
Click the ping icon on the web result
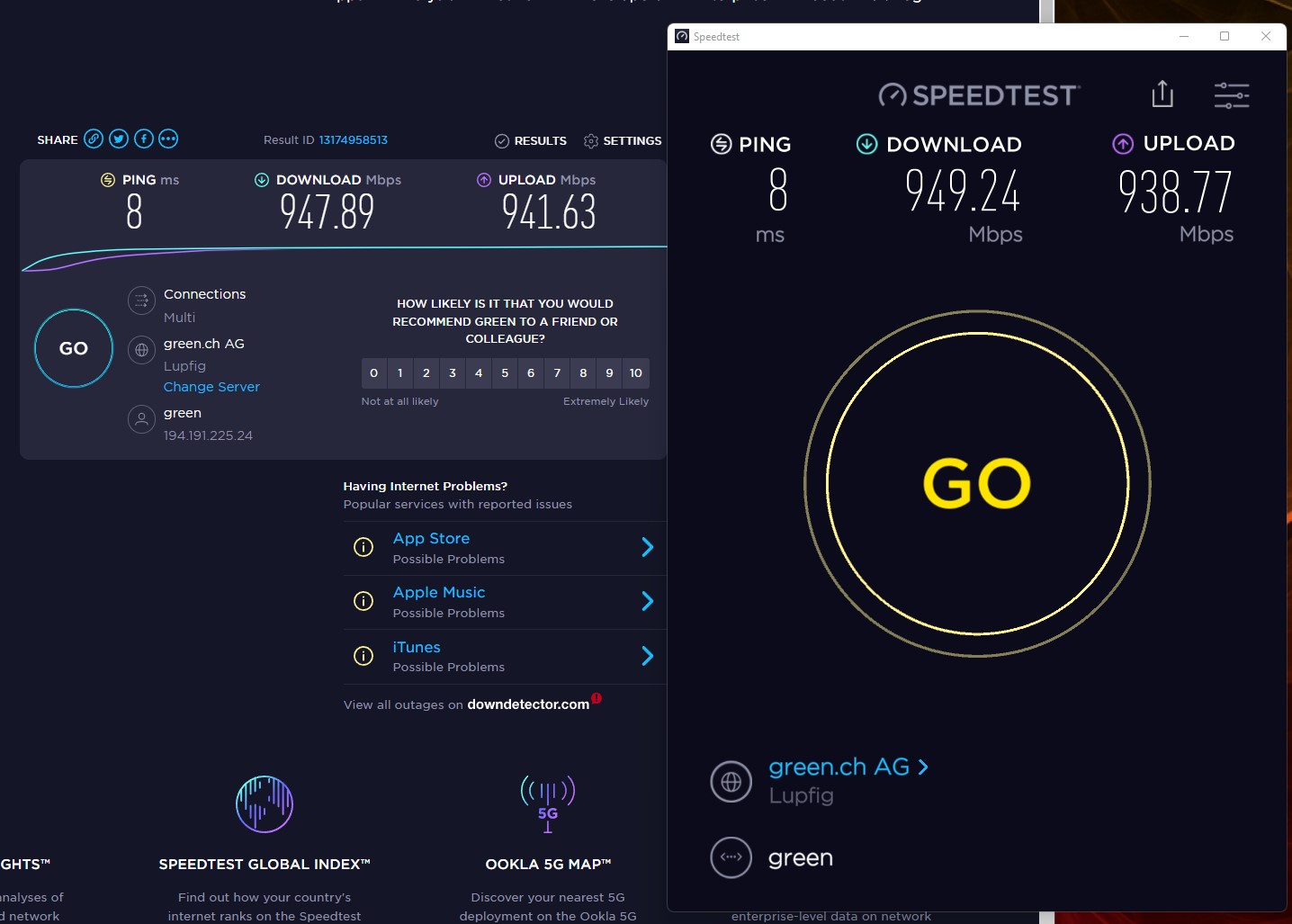click(108, 180)
